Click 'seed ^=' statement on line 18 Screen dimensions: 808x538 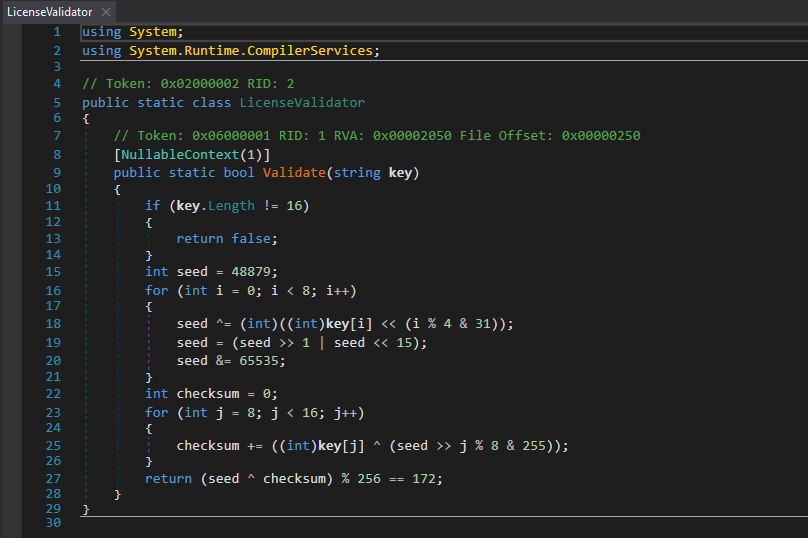(x=345, y=324)
